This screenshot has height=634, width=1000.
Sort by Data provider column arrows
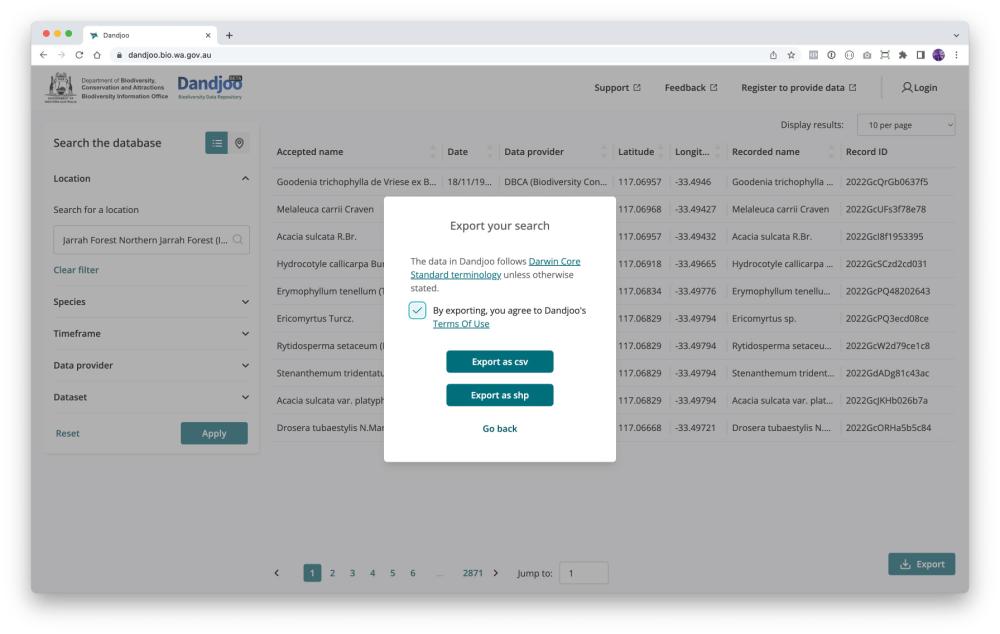[x=603, y=152]
